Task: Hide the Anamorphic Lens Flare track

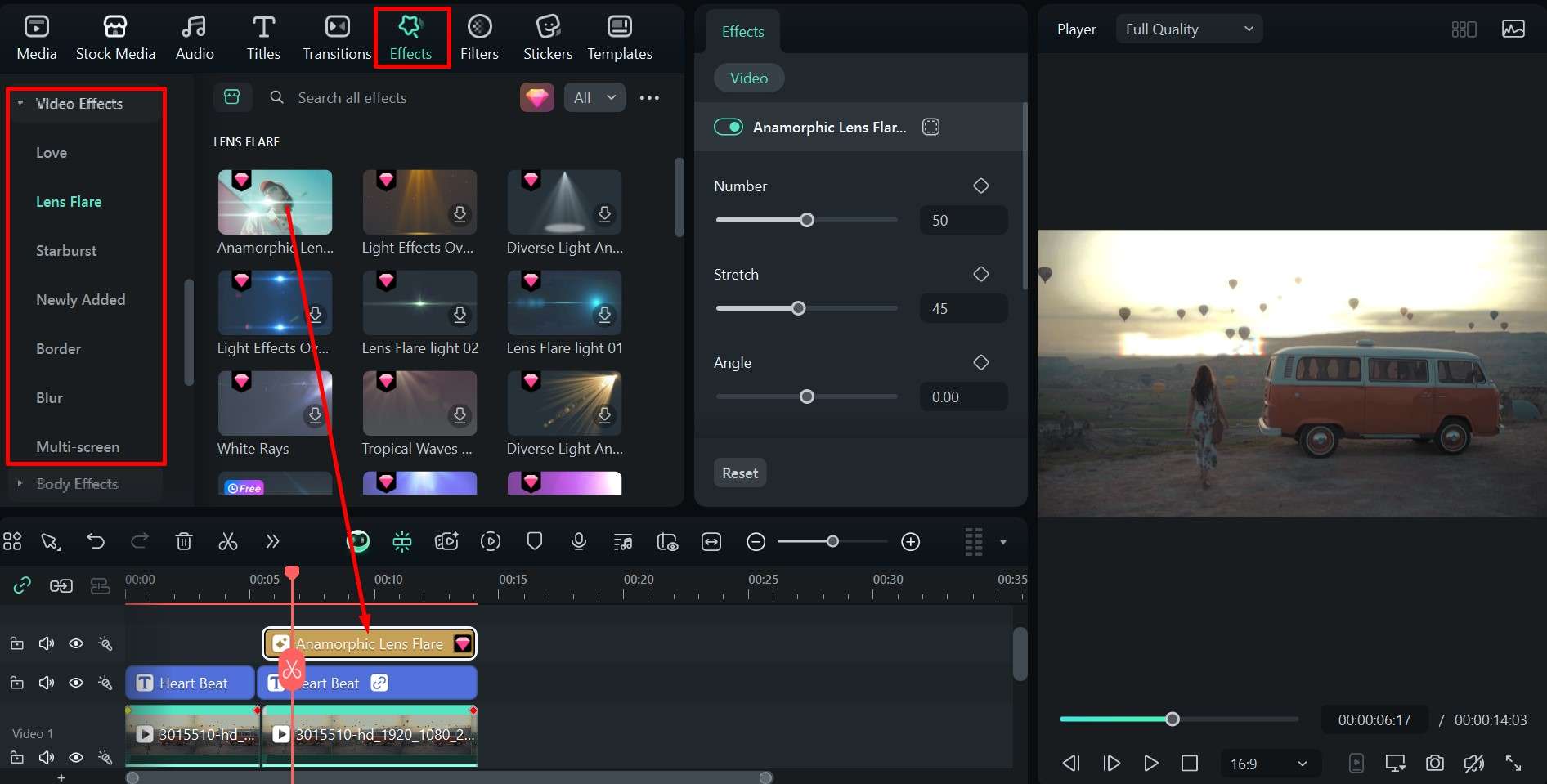Action: (x=76, y=643)
